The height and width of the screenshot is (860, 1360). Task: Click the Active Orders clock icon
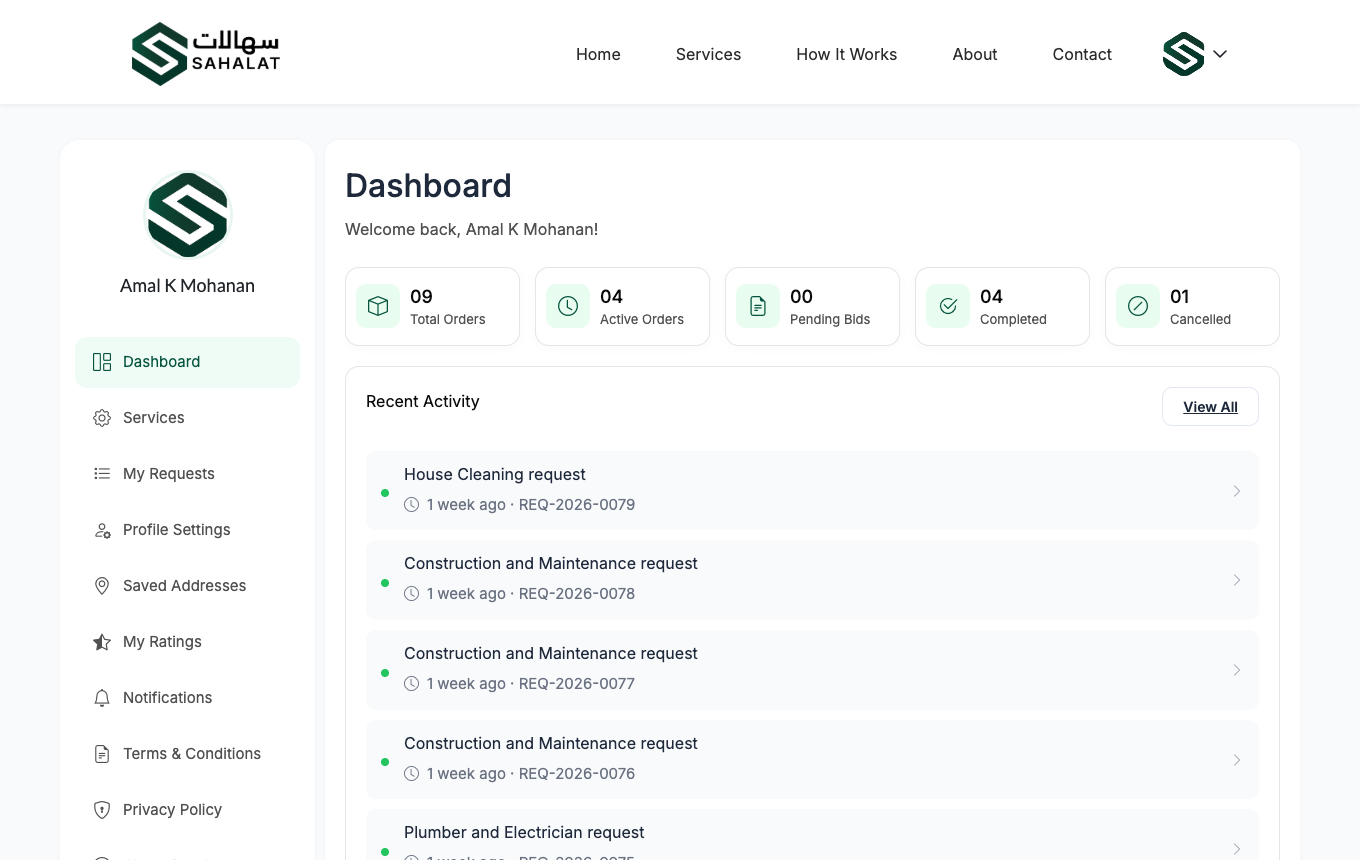(x=568, y=306)
